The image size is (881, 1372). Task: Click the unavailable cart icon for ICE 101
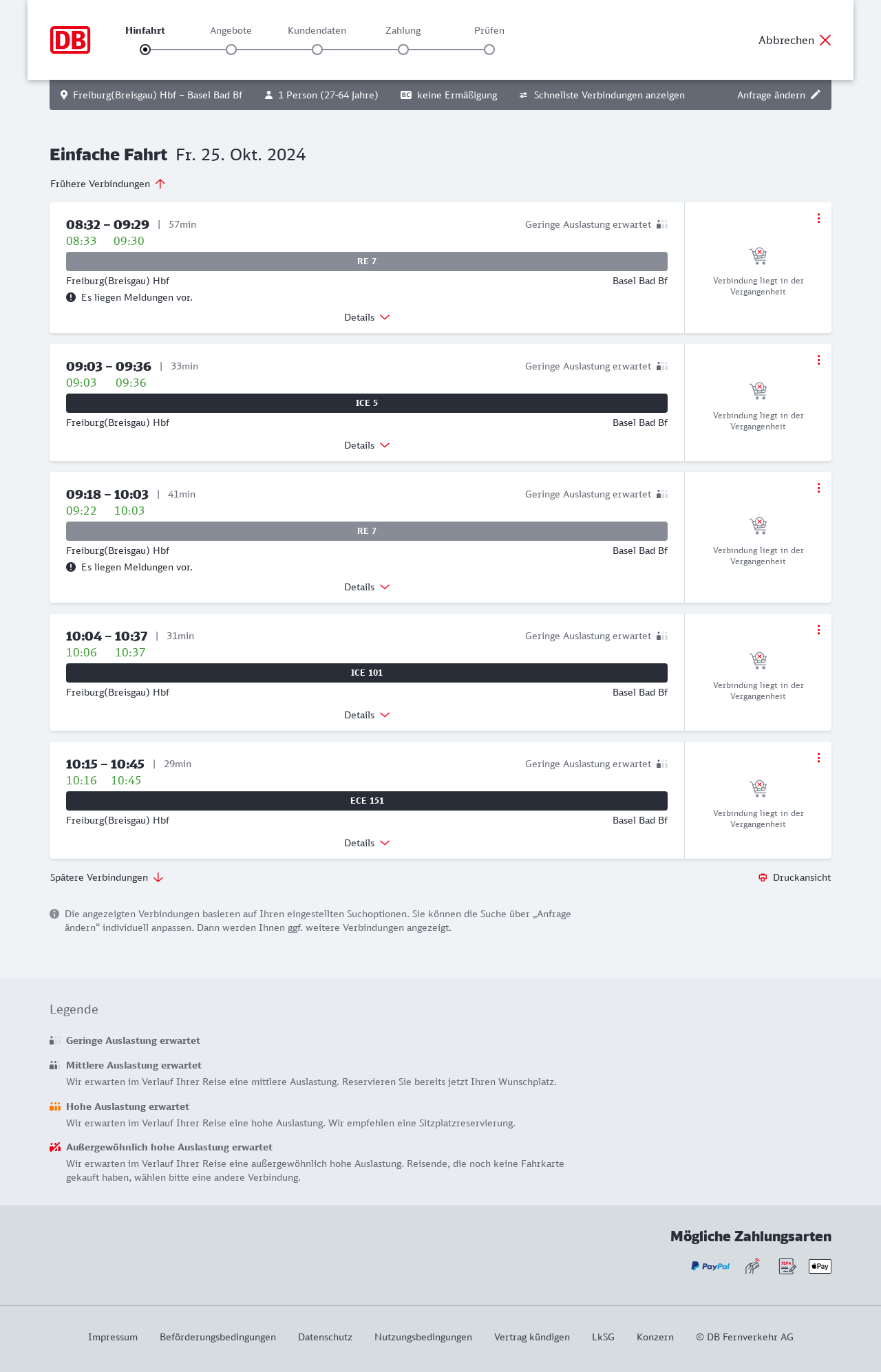758,661
